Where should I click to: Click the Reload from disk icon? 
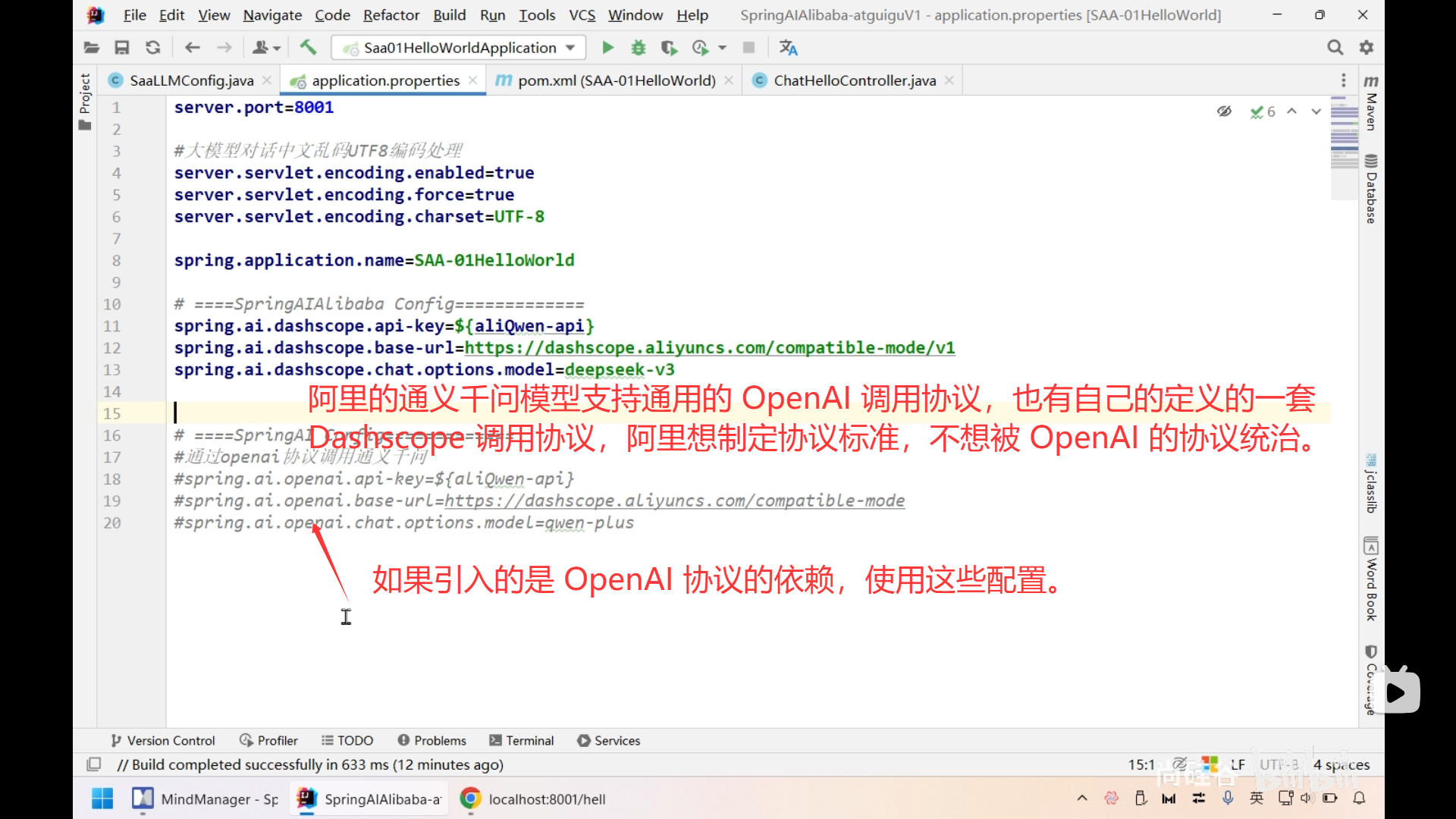pos(152,48)
